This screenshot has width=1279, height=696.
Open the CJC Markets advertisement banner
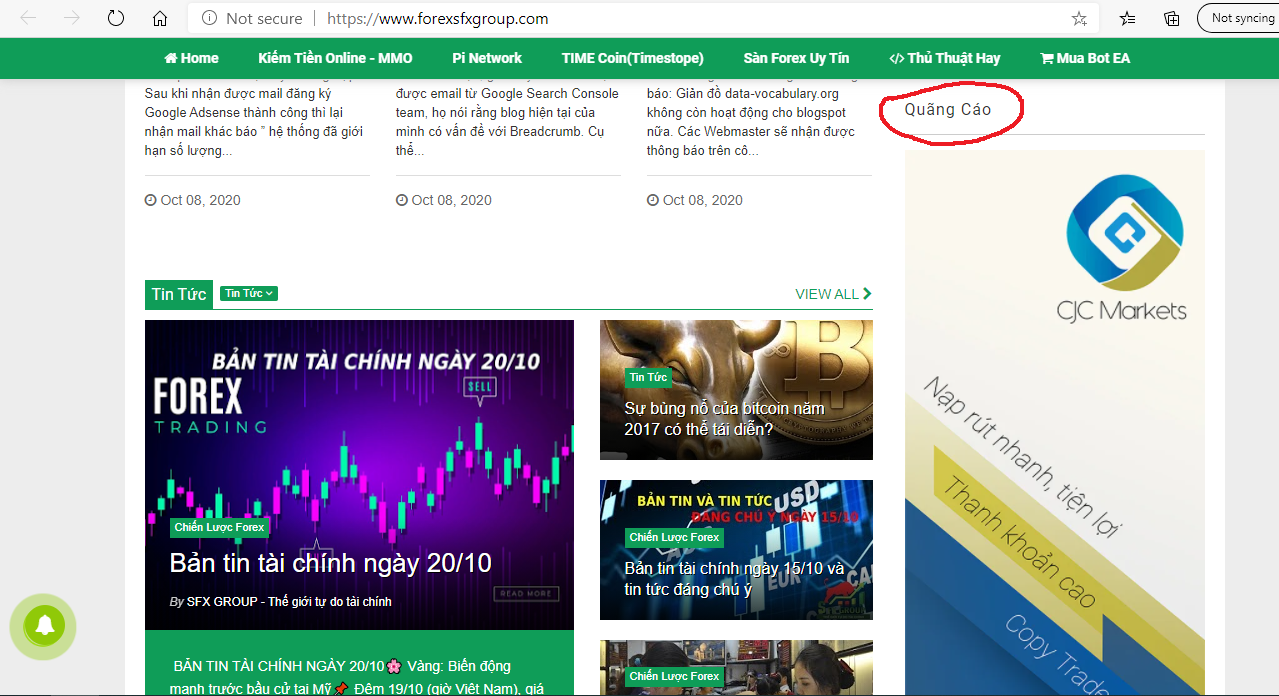1055,423
